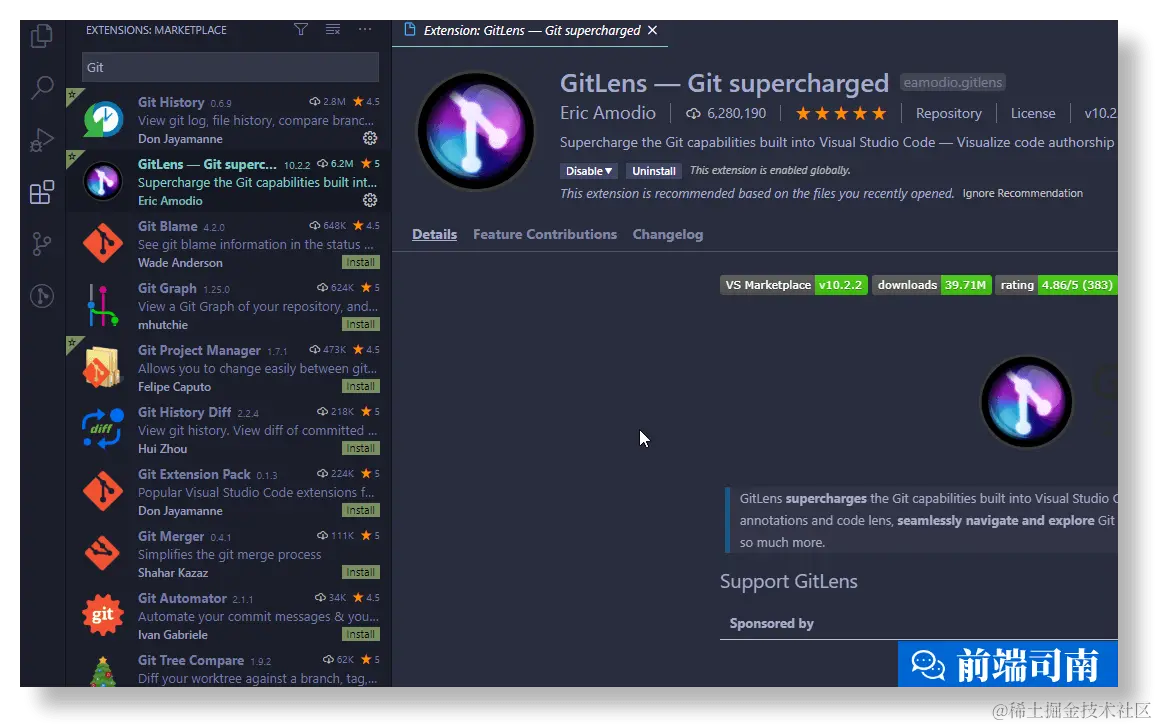
Task: Click the Uninstall button for GitLens
Action: coord(654,171)
